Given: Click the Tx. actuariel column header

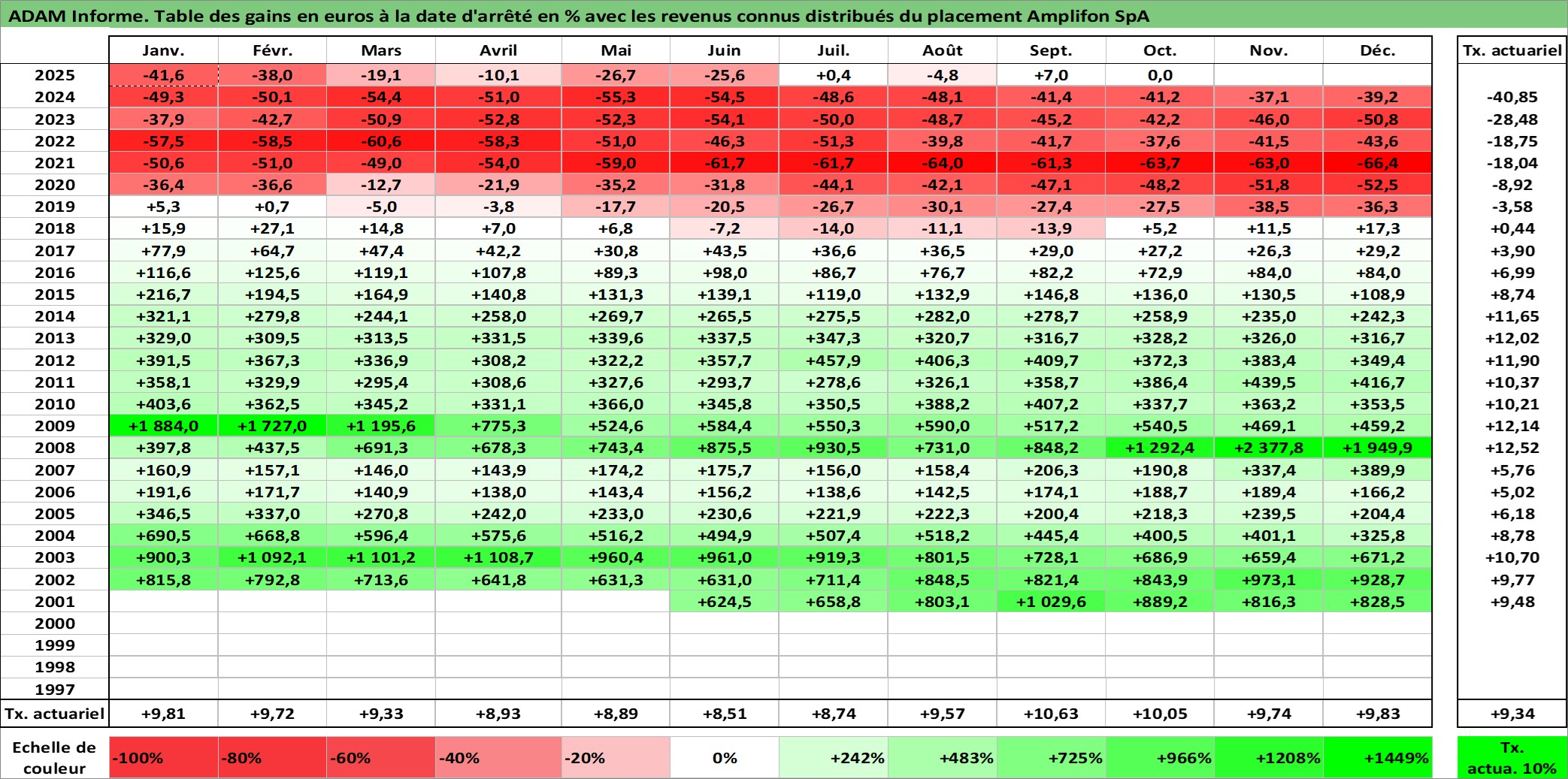Looking at the screenshot, I should pyautogui.click(x=1512, y=50).
